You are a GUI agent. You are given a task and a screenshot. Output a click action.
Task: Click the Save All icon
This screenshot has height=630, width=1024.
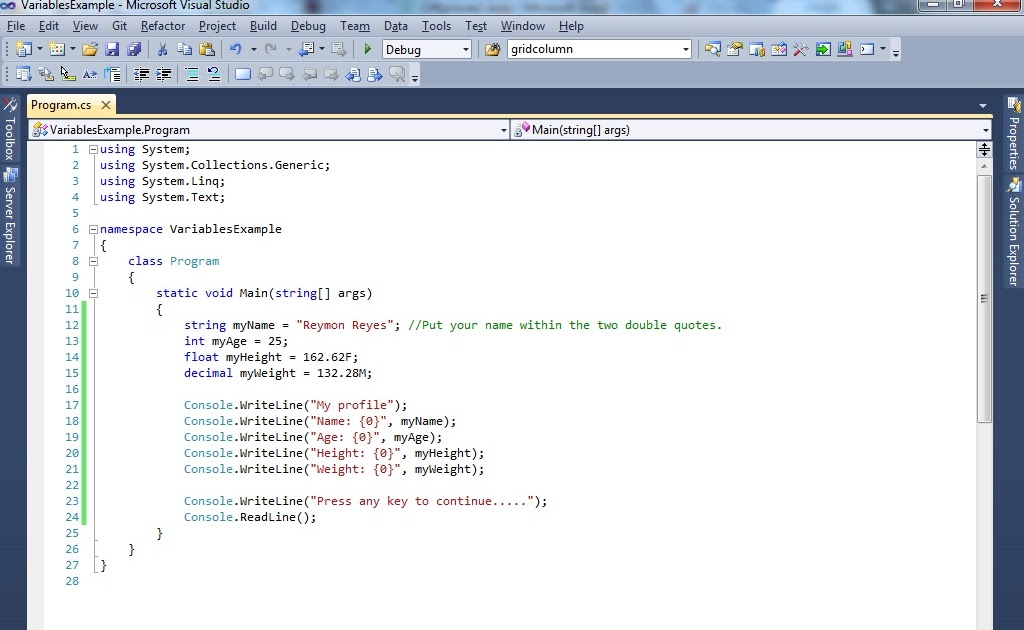pyautogui.click(x=134, y=48)
